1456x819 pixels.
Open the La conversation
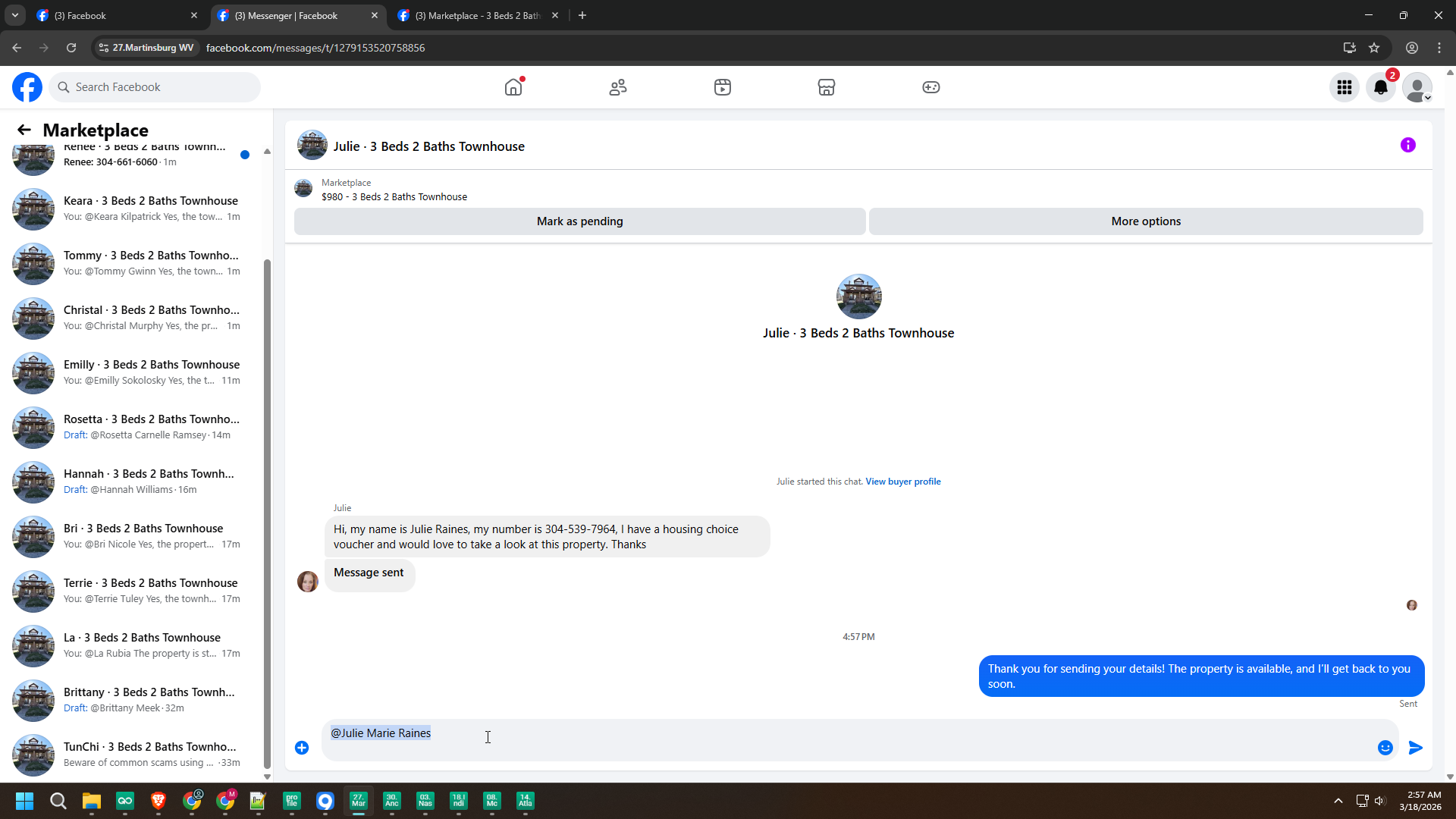(132, 645)
